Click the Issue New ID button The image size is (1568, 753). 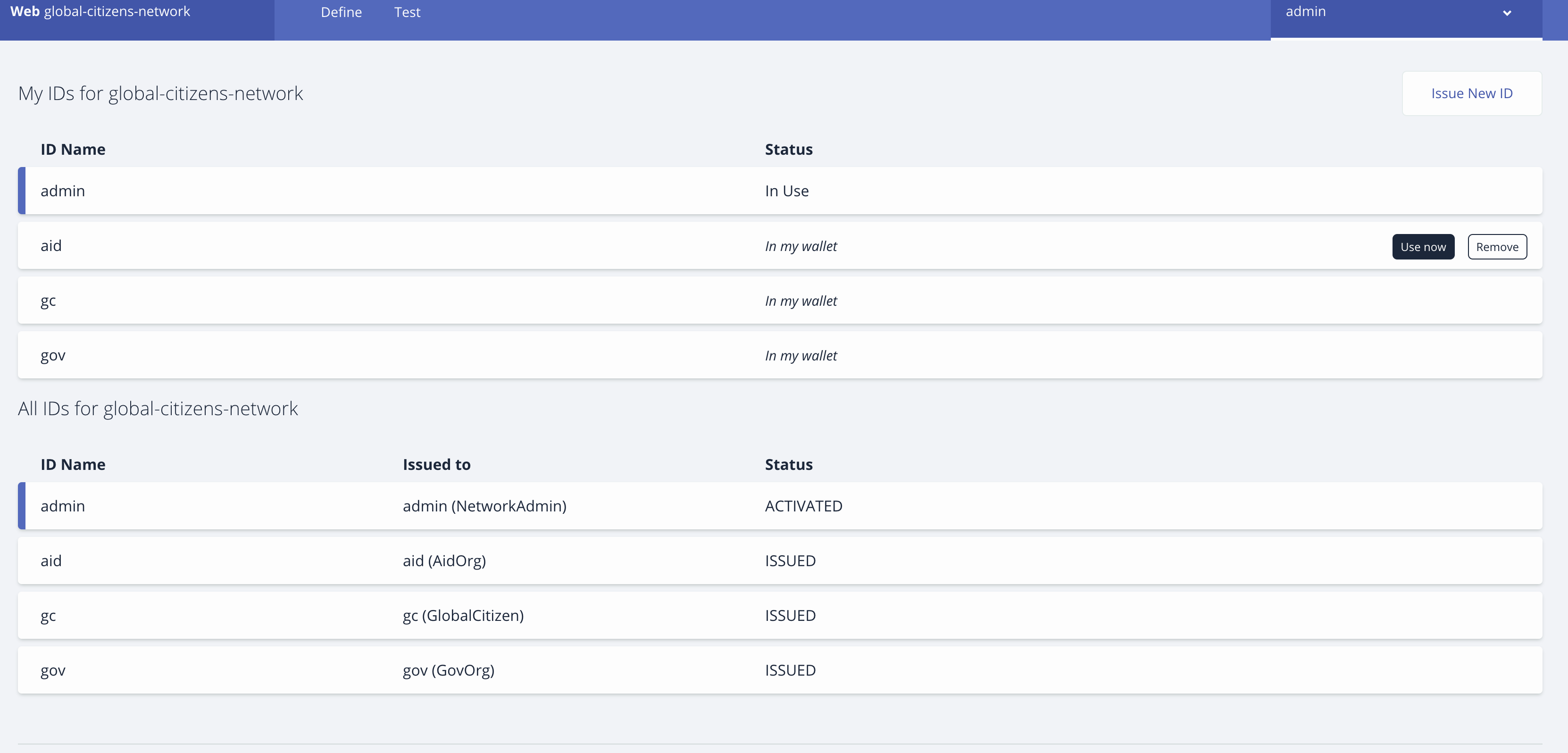pyautogui.click(x=1471, y=93)
